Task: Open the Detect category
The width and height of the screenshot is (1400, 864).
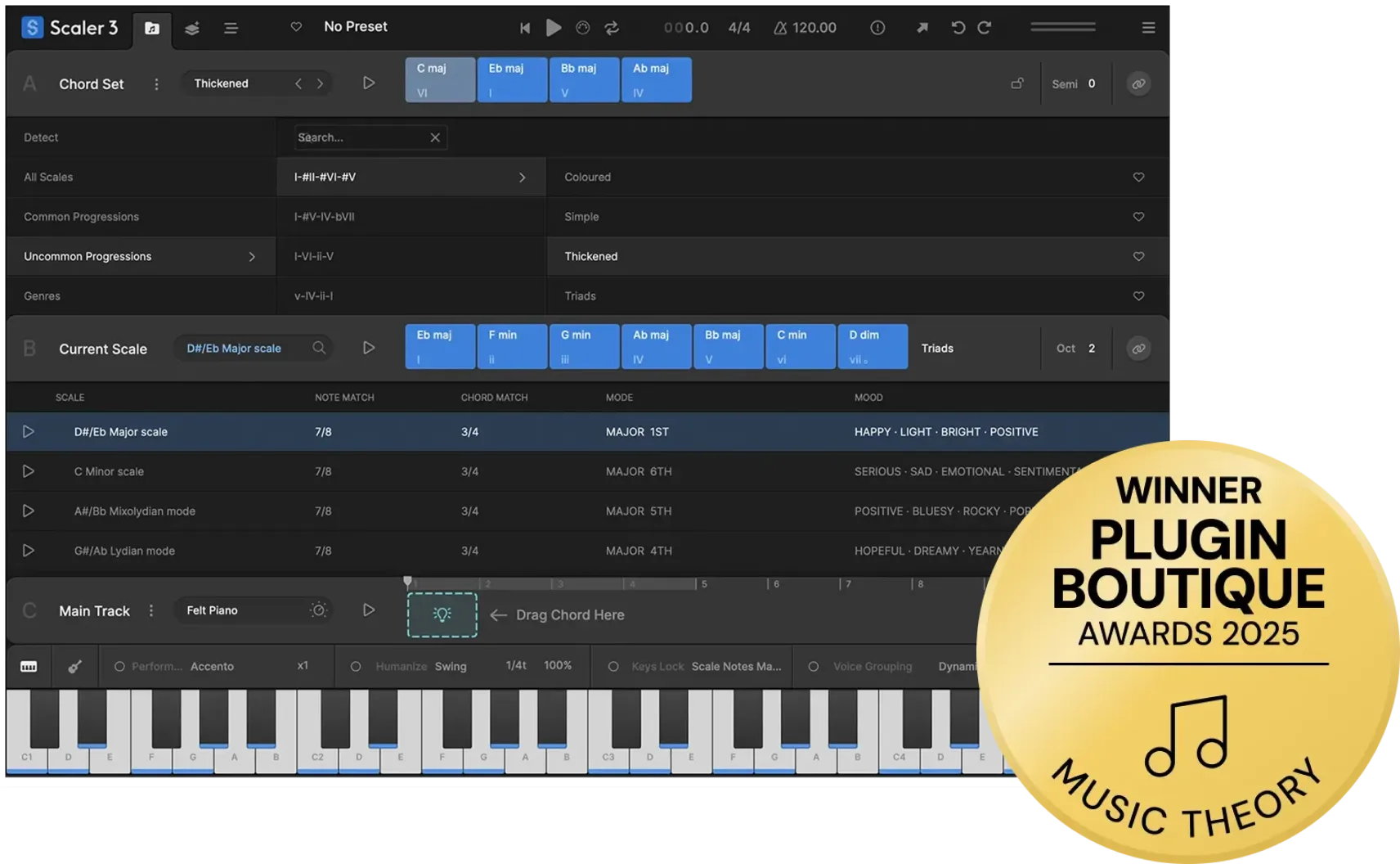Action: point(140,137)
